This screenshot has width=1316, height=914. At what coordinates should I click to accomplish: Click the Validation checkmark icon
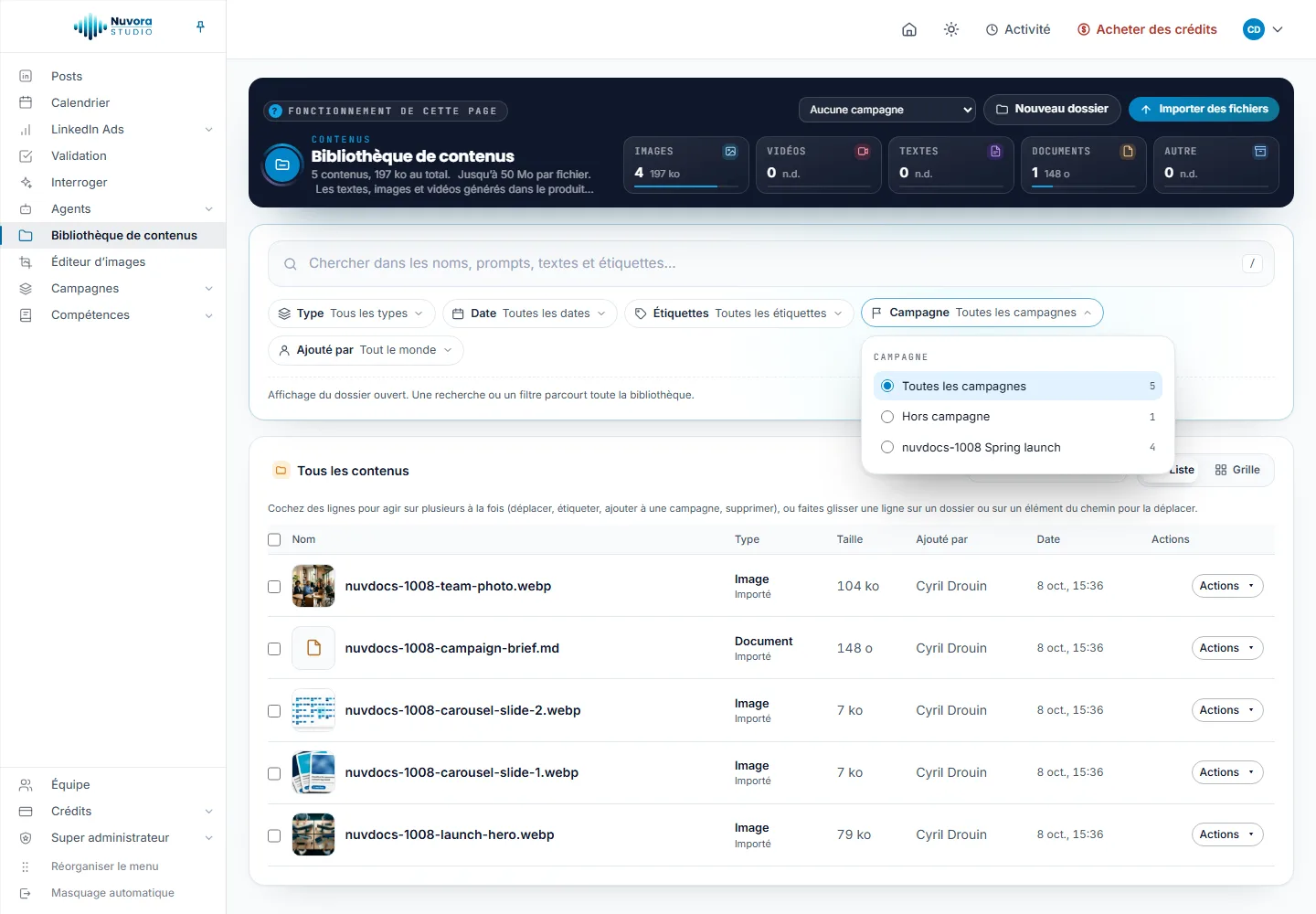pyautogui.click(x=26, y=155)
